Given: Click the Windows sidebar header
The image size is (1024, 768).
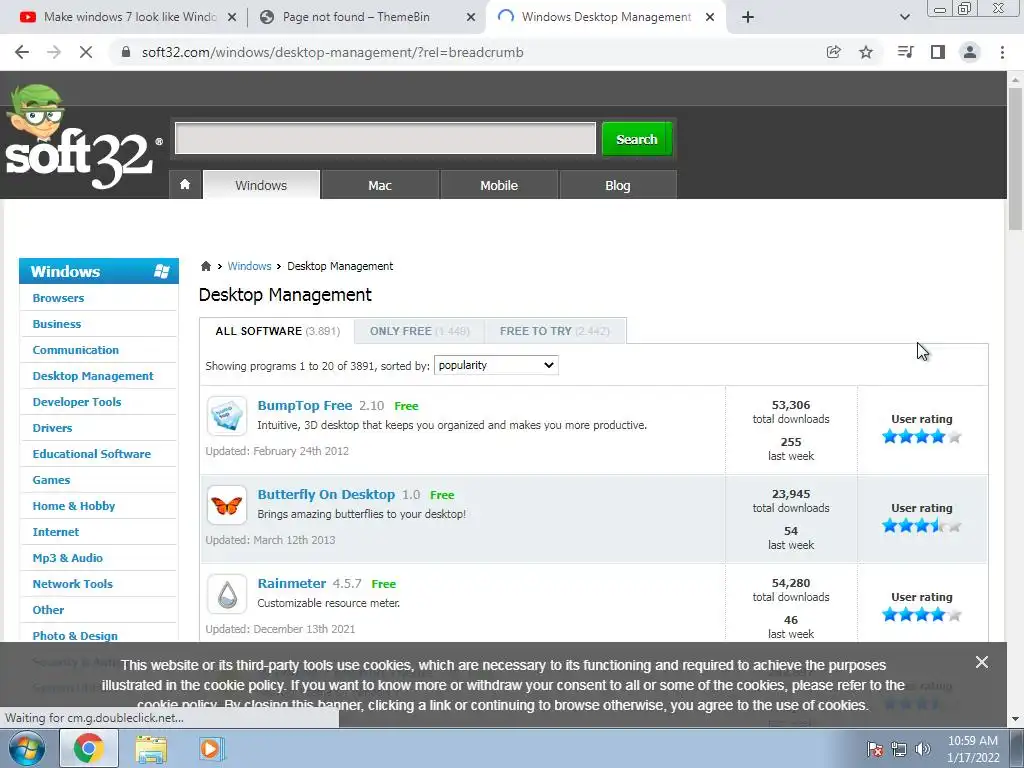Looking at the screenshot, I should click(x=99, y=271).
